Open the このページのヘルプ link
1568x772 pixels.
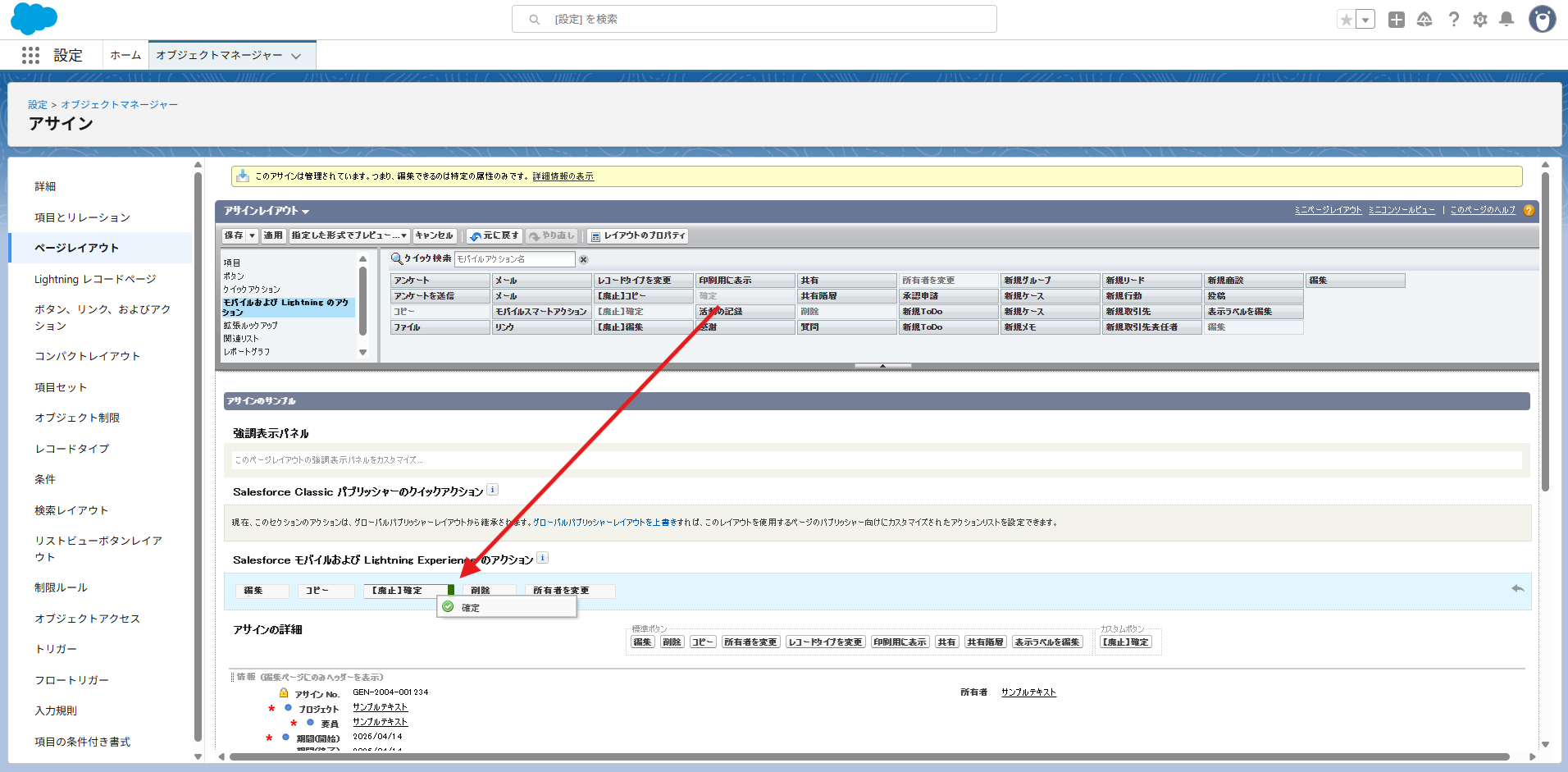click(x=1483, y=210)
